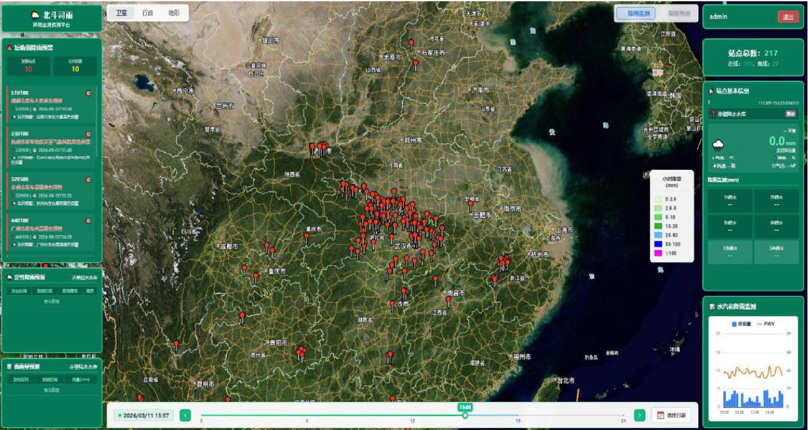Switch map to 卫星 satellite view
Screen dimensions: 808x430
click(121, 13)
